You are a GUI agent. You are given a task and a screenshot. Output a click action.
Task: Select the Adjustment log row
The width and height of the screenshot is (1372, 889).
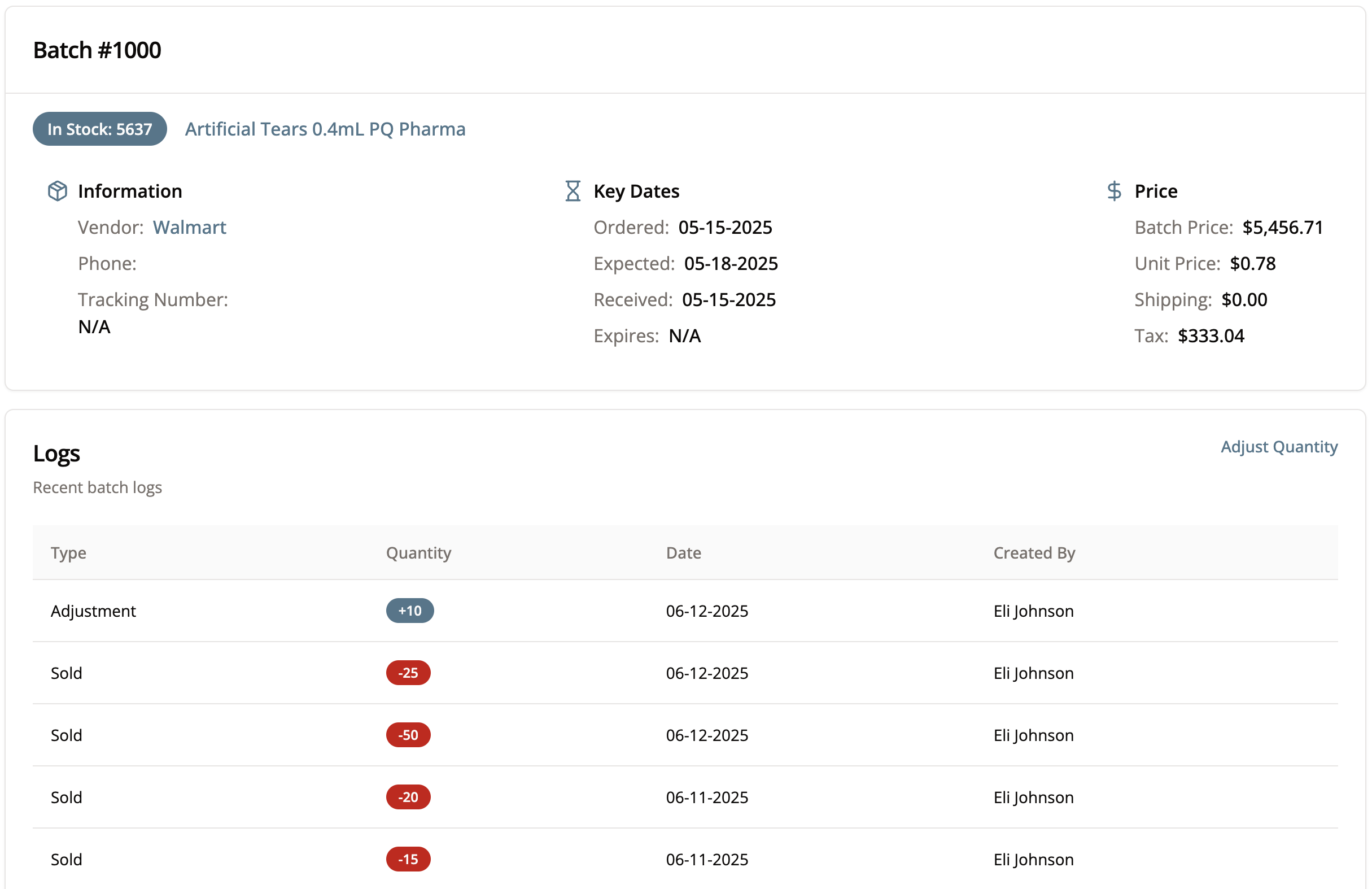(93, 611)
